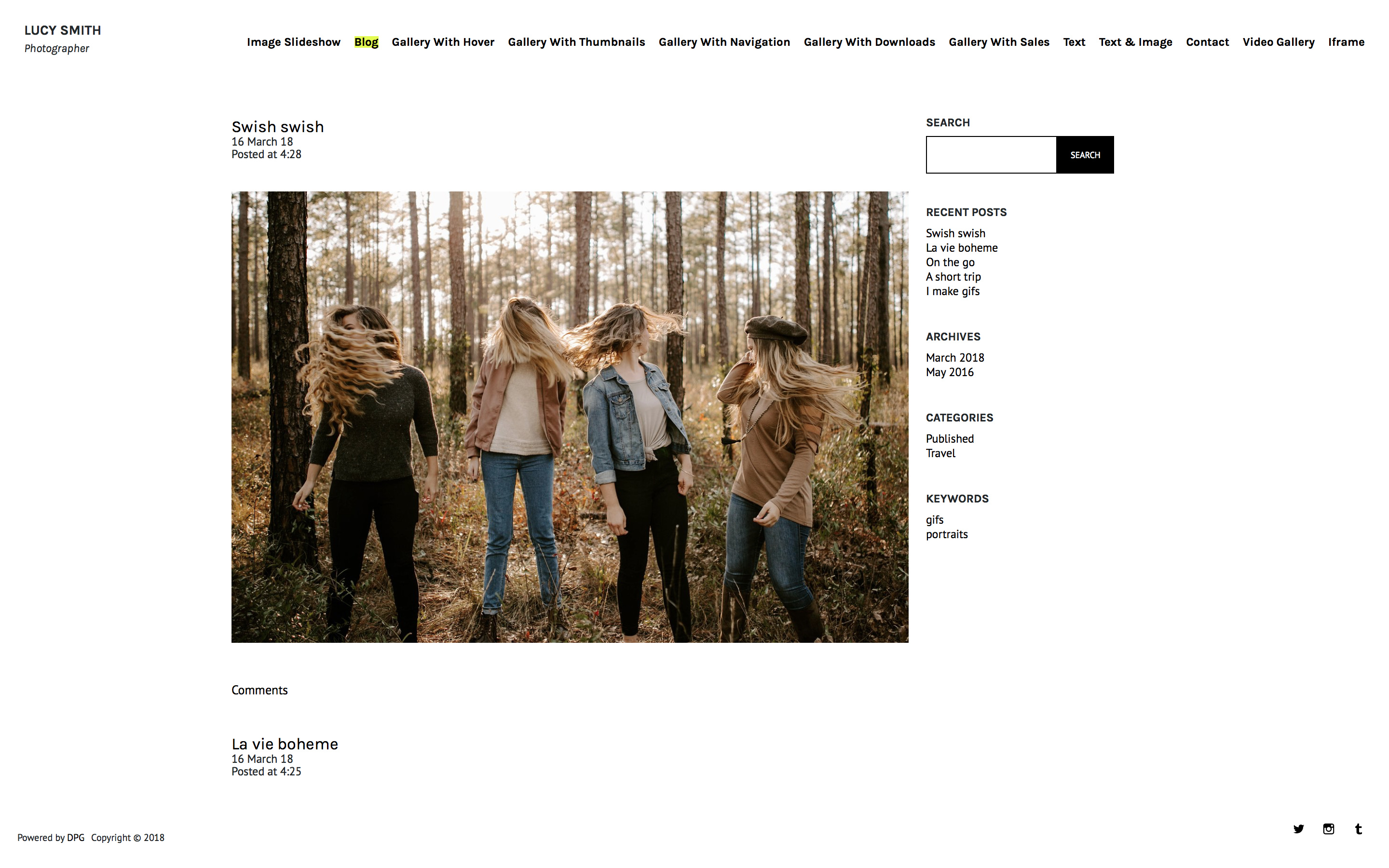Go to the Blog menu item
The width and height of the screenshot is (1389, 868).
click(366, 42)
